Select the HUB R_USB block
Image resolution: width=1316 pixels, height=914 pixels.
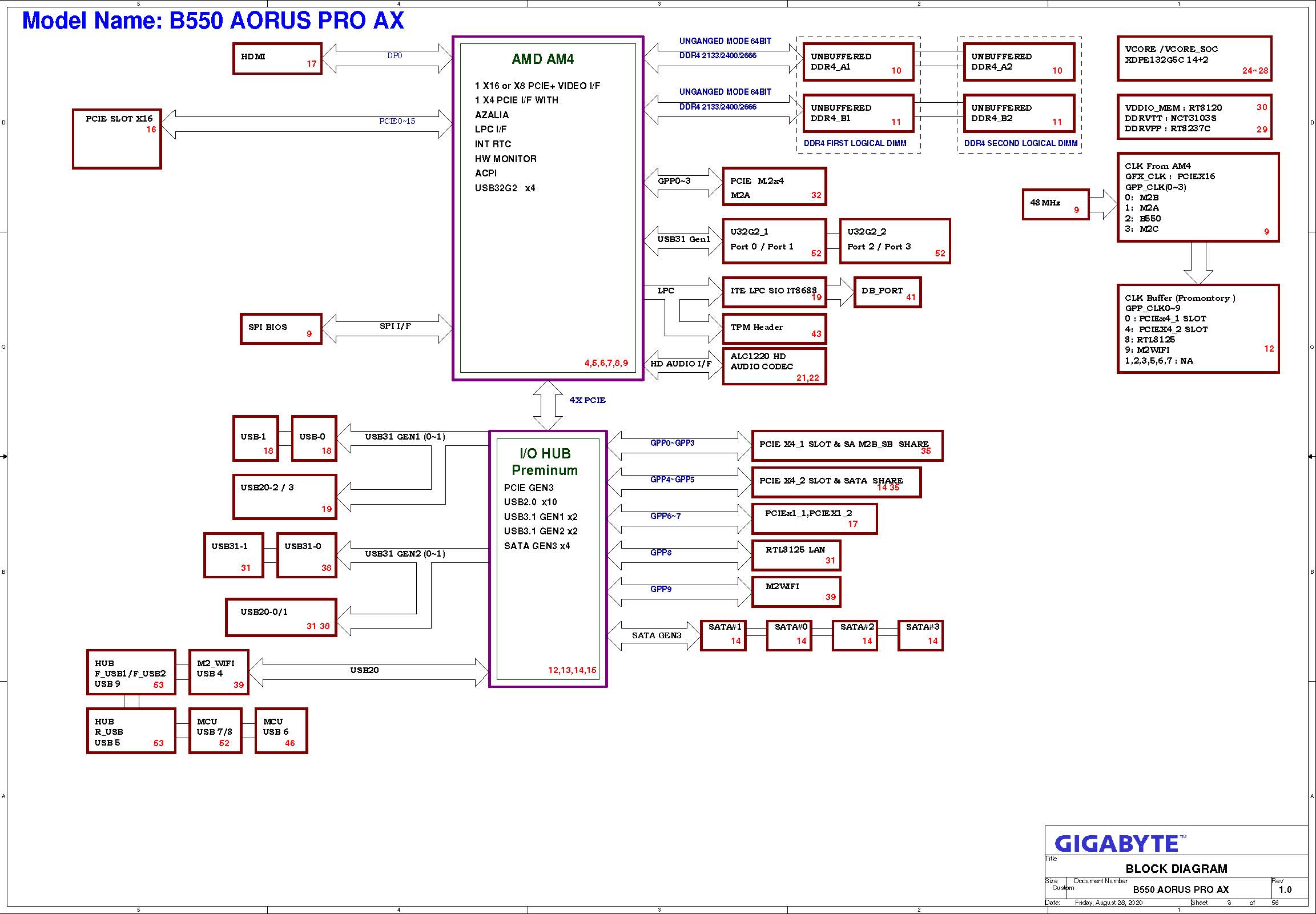coord(131,731)
